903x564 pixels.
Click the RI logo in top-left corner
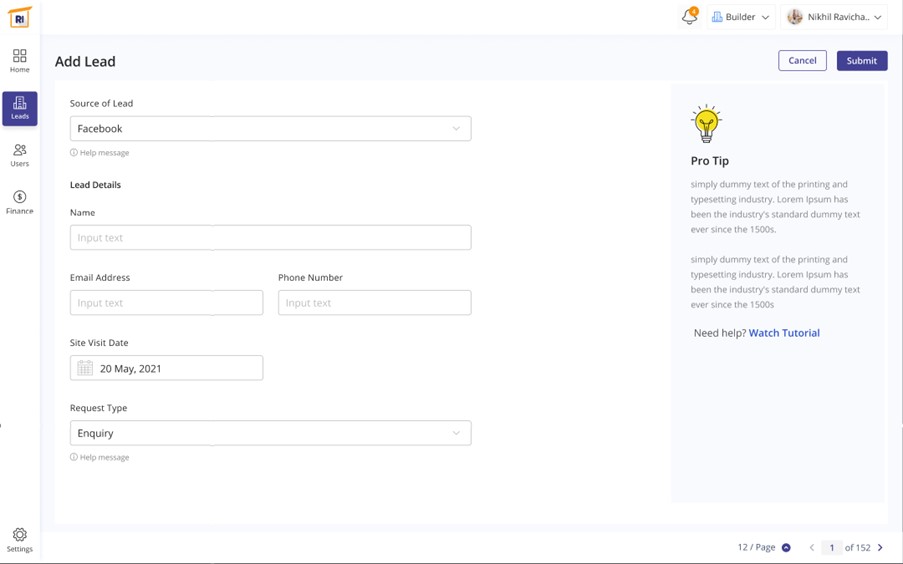[x=20, y=17]
